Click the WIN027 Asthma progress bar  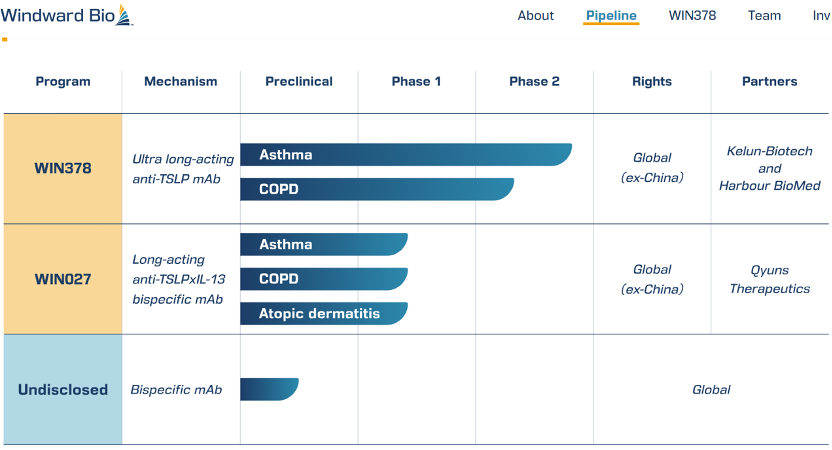pos(324,244)
